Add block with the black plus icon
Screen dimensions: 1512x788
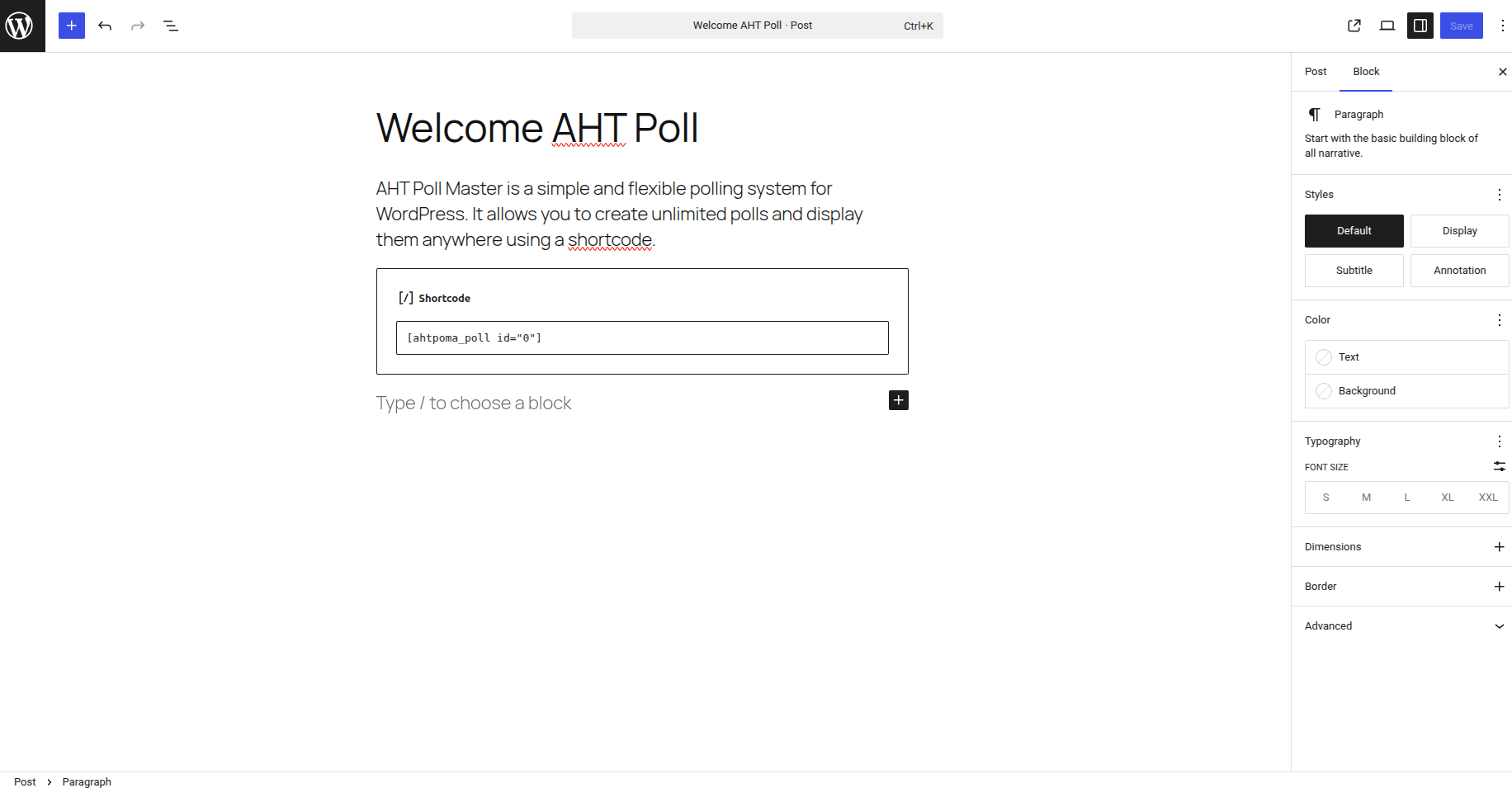click(899, 400)
